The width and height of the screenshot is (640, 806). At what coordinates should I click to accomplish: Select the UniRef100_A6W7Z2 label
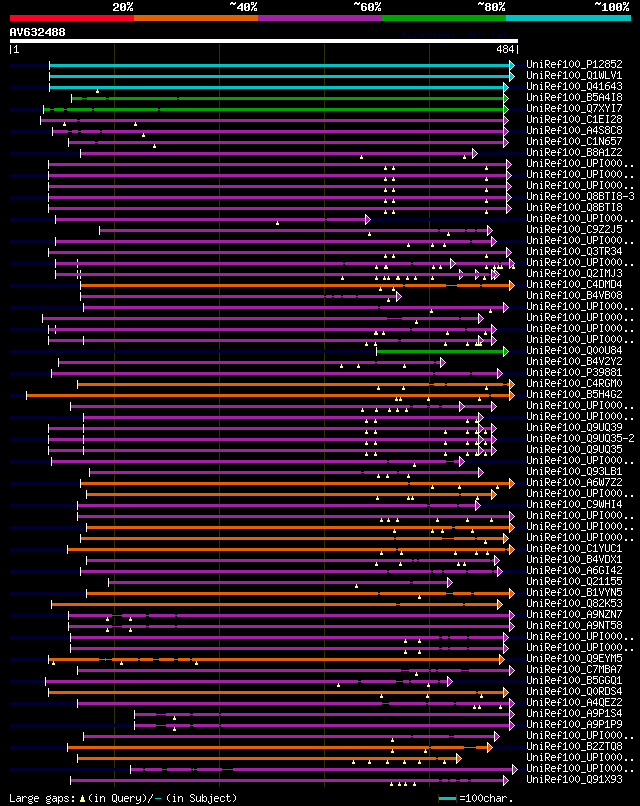[574, 482]
